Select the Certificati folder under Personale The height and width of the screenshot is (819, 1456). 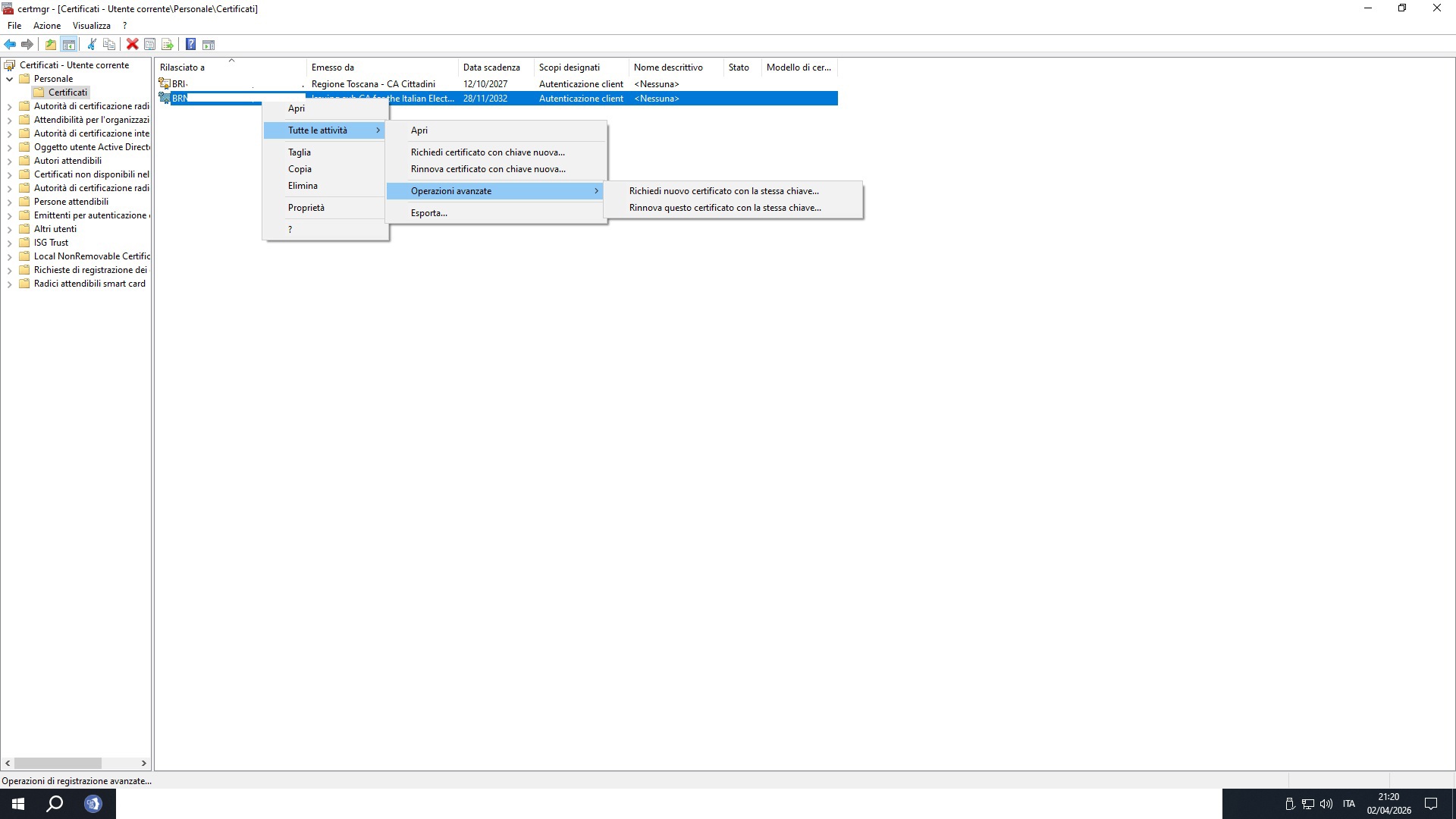(61, 93)
